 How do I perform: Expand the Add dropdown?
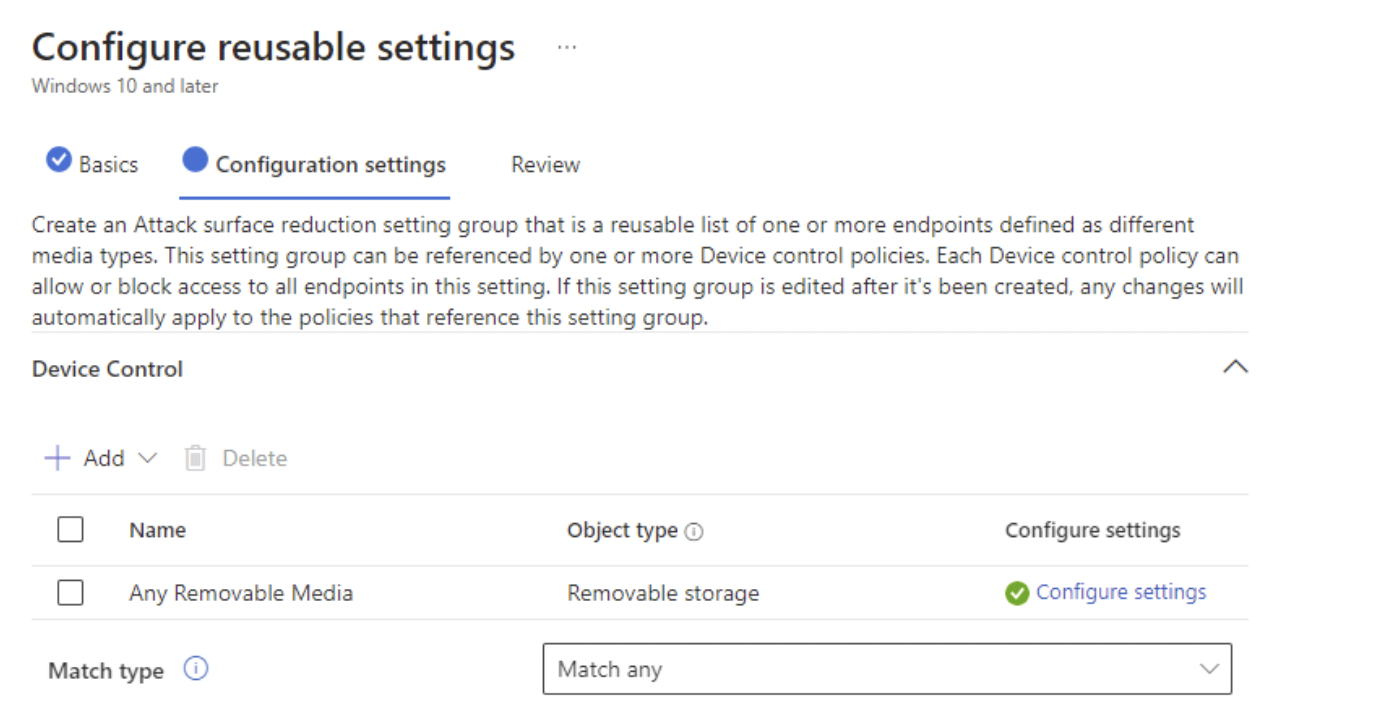(x=148, y=457)
